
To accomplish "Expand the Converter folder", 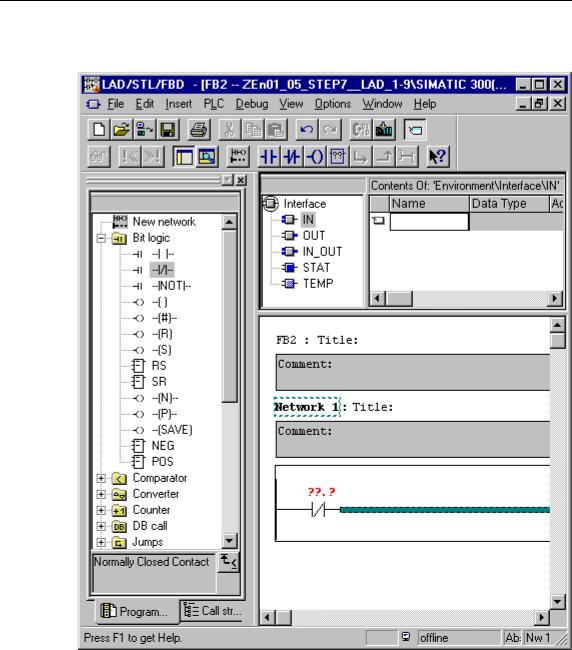I will [x=101, y=495].
